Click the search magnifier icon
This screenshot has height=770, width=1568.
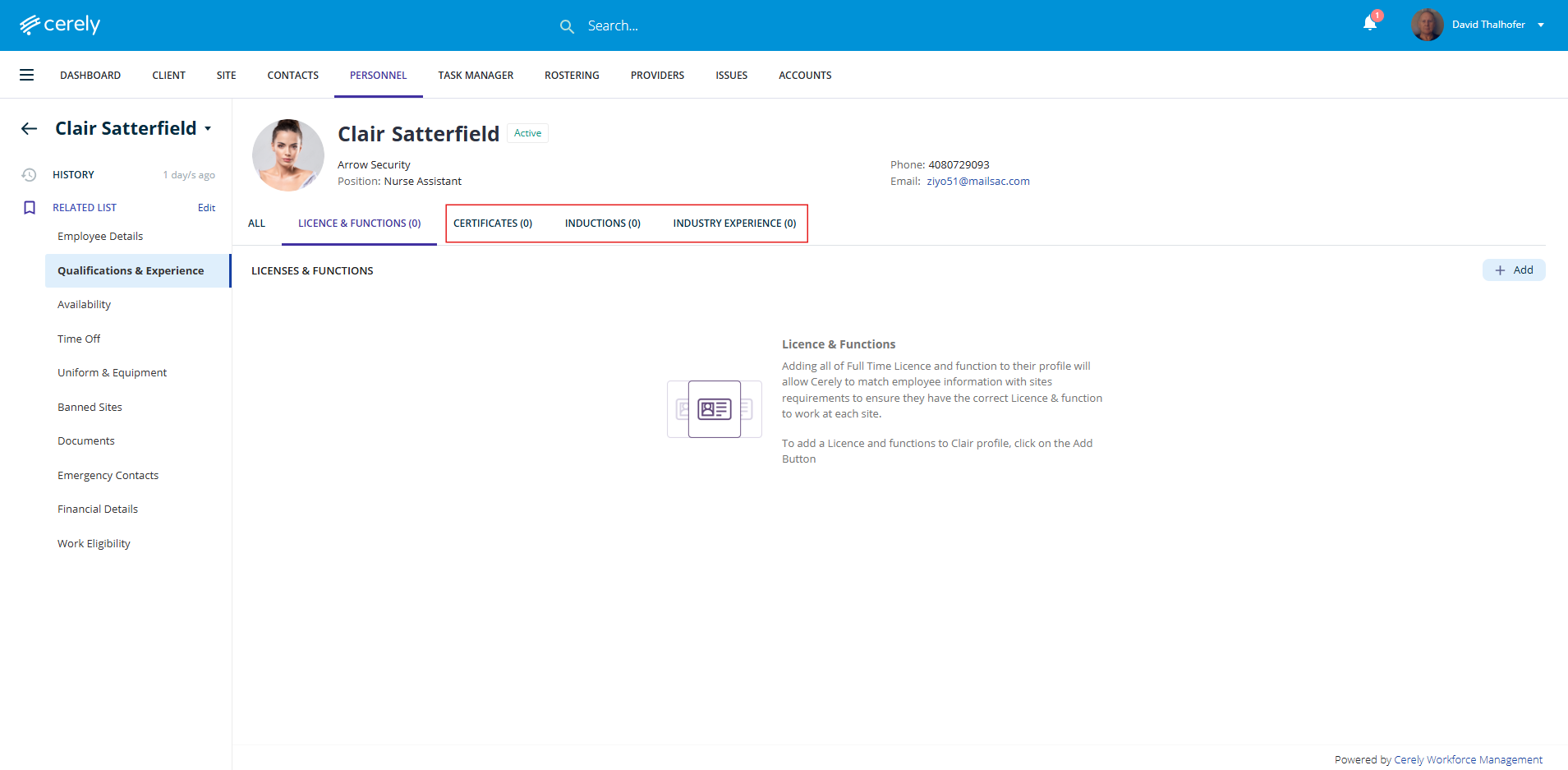pos(567,26)
